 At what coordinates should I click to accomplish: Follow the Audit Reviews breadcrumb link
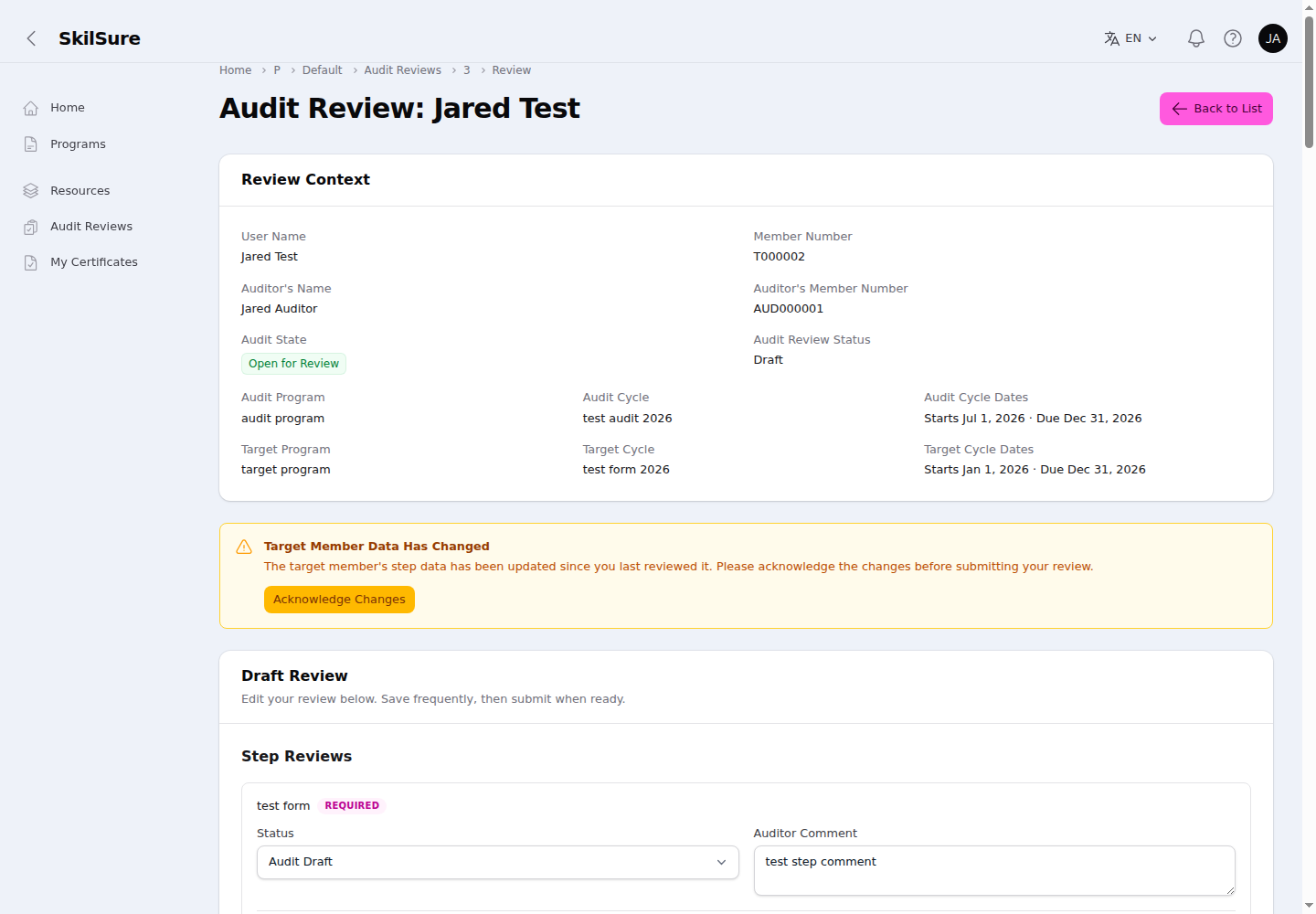pos(402,70)
